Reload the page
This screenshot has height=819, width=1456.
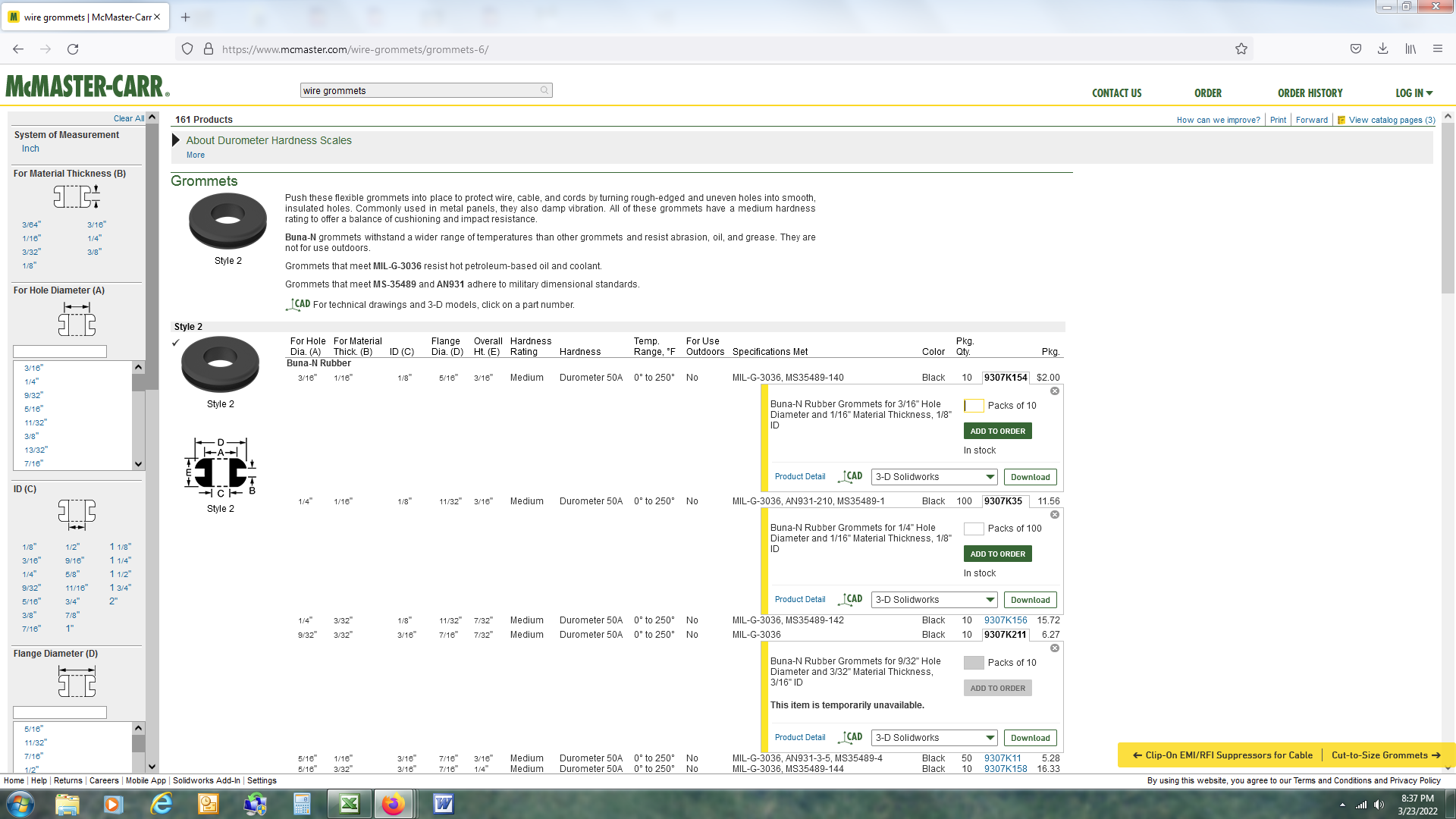coord(73,49)
